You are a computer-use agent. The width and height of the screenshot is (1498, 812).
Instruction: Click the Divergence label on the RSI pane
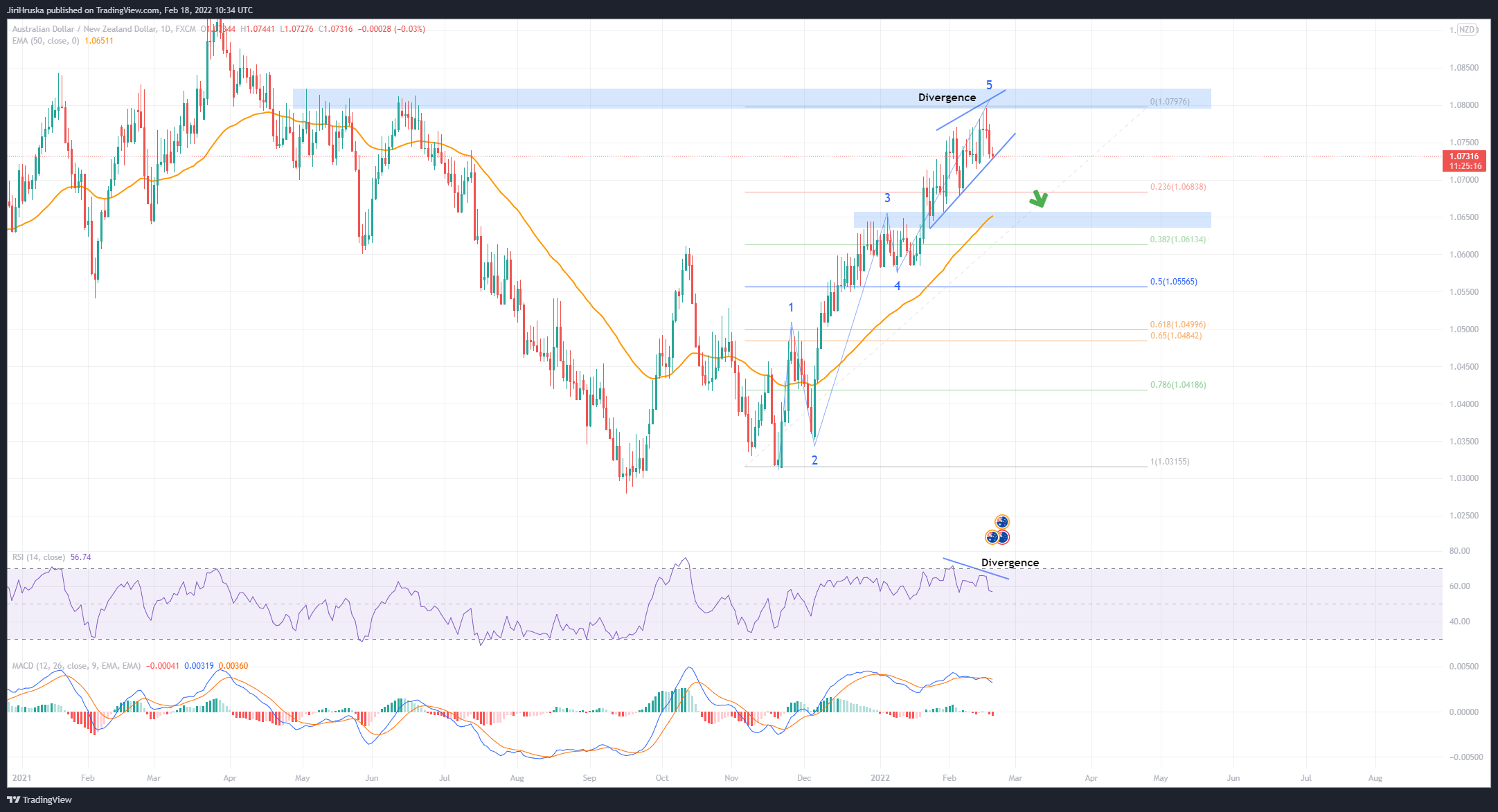1010,563
